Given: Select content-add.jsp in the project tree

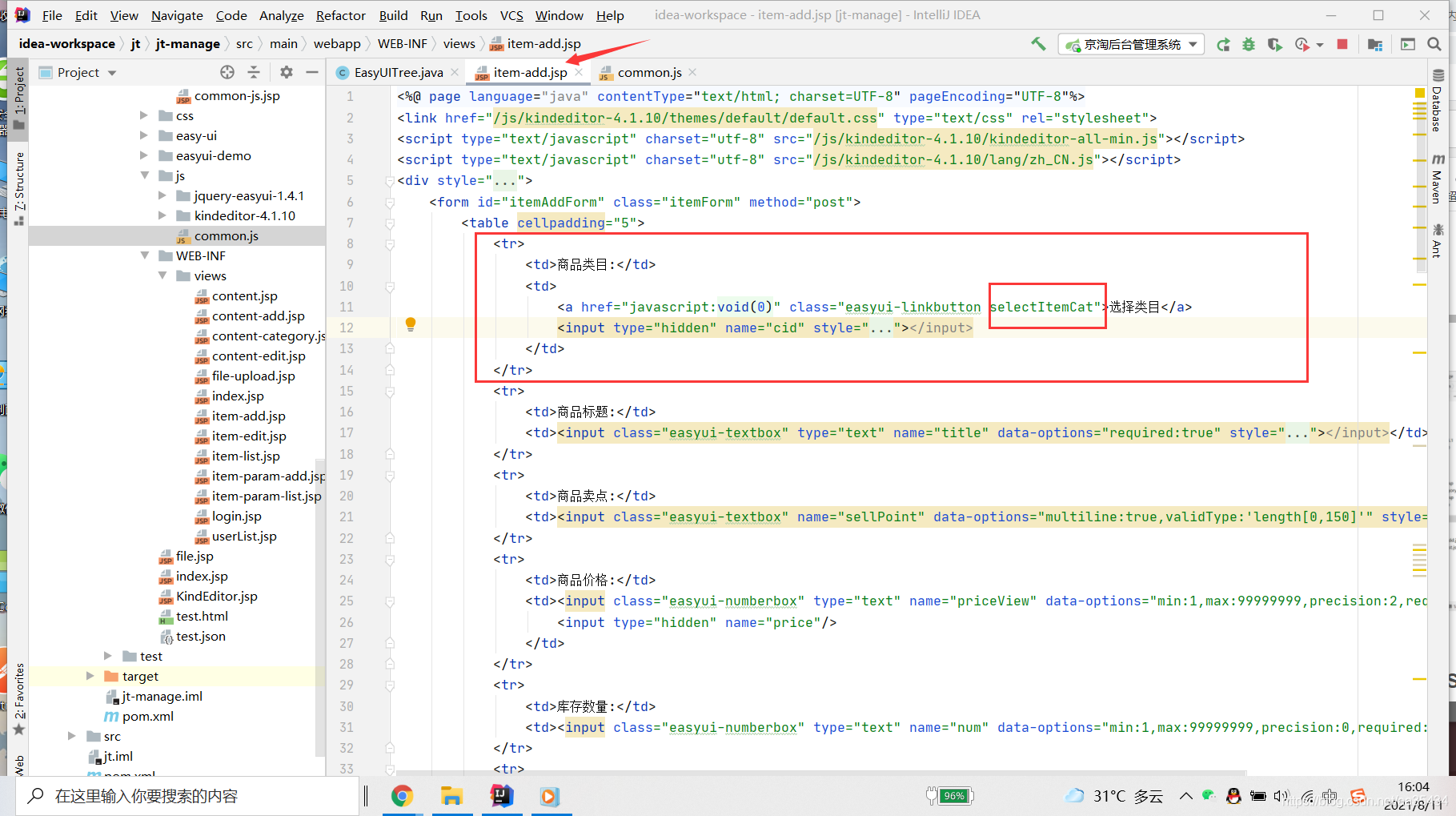Looking at the screenshot, I should click(258, 316).
